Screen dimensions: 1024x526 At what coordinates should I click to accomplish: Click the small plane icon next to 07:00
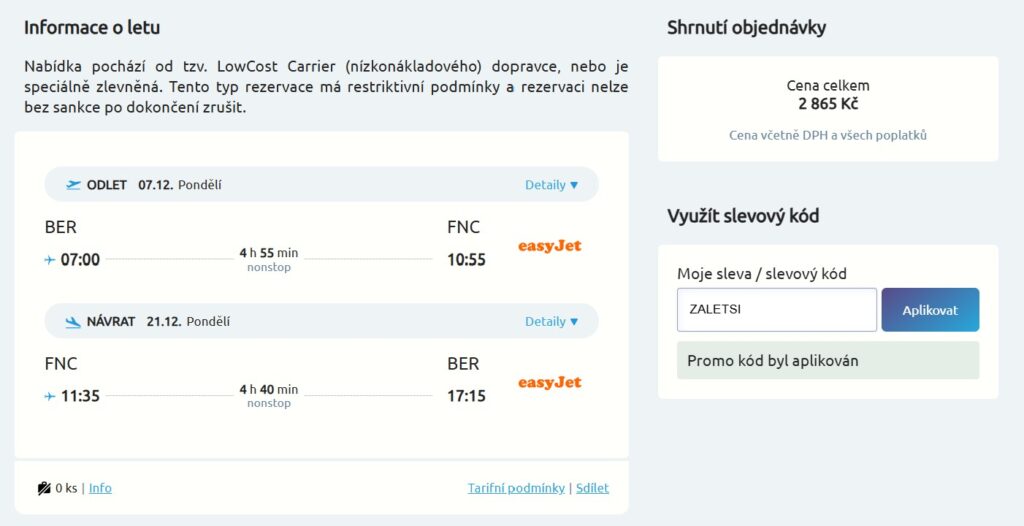tap(50, 260)
